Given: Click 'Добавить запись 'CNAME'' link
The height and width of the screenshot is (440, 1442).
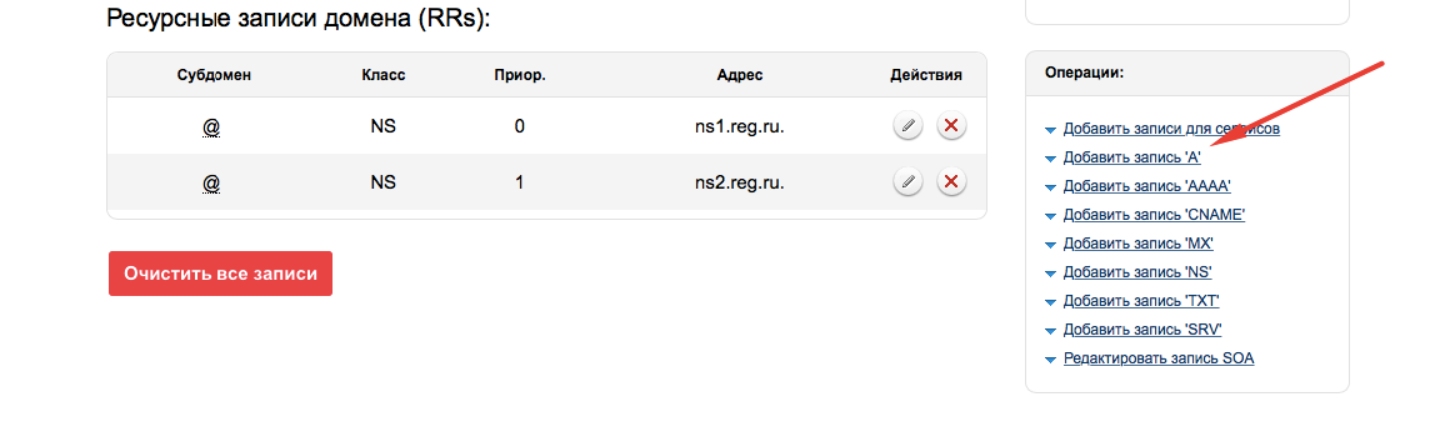Looking at the screenshot, I should click(1153, 215).
